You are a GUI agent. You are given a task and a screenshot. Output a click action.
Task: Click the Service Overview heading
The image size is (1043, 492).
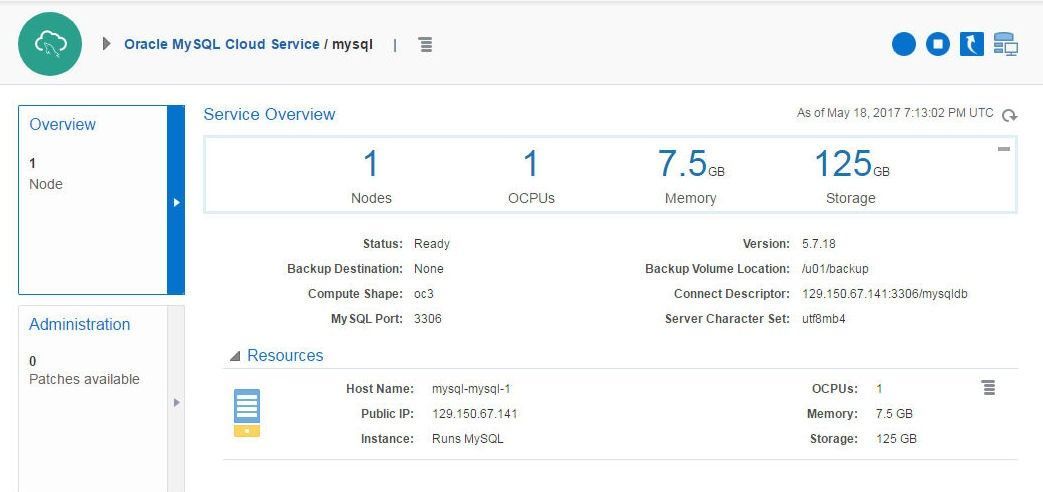(x=269, y=114)
